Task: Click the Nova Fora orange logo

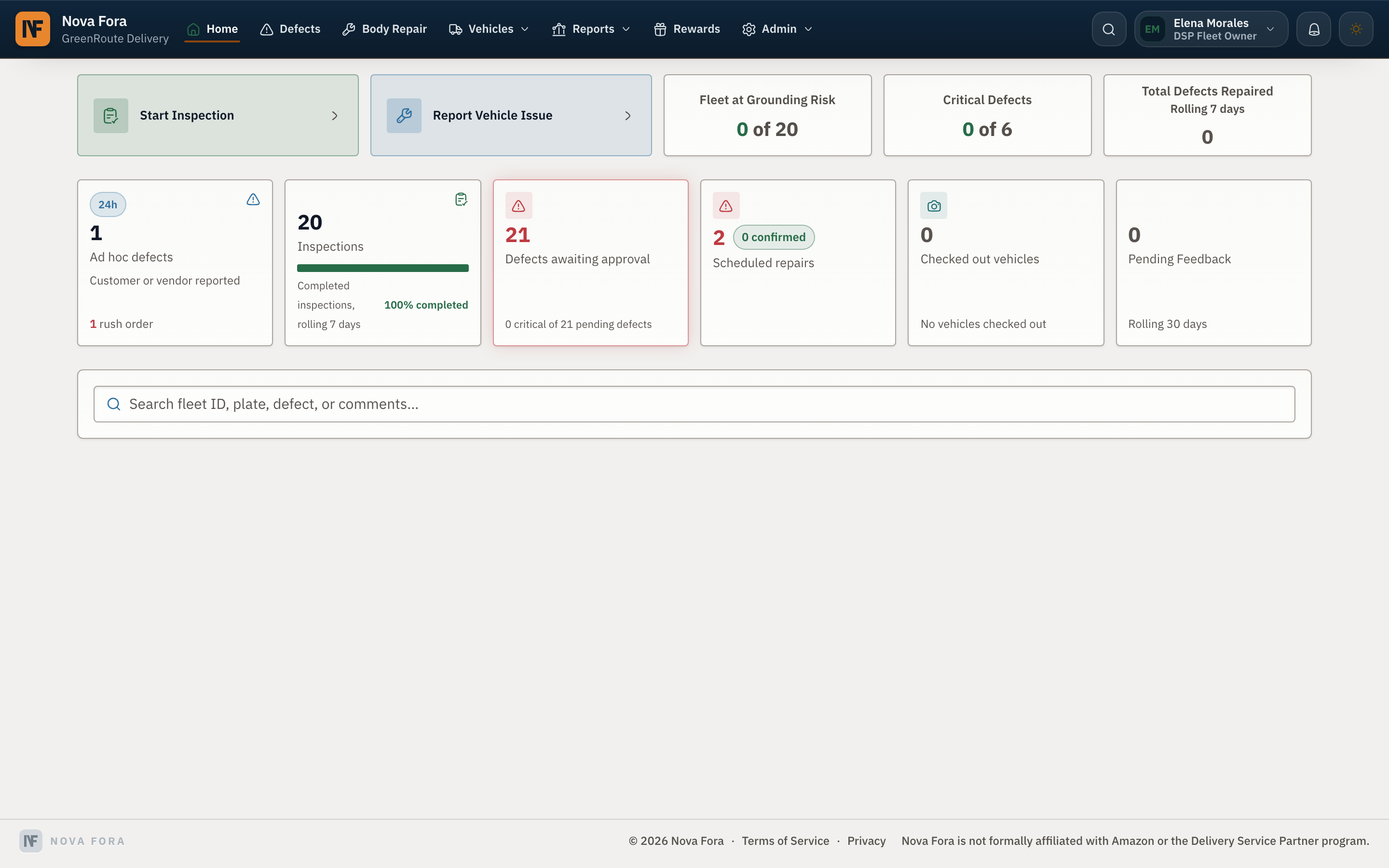Action: (x=33, y=29)
